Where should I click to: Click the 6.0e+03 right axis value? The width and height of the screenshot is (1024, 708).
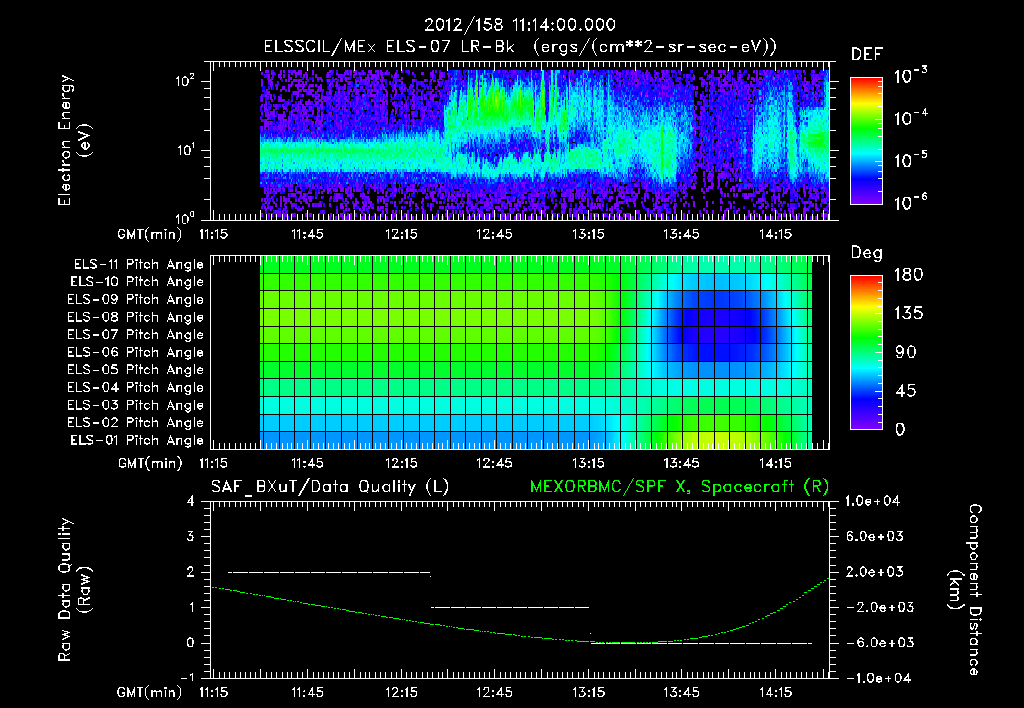click(876, 537)
